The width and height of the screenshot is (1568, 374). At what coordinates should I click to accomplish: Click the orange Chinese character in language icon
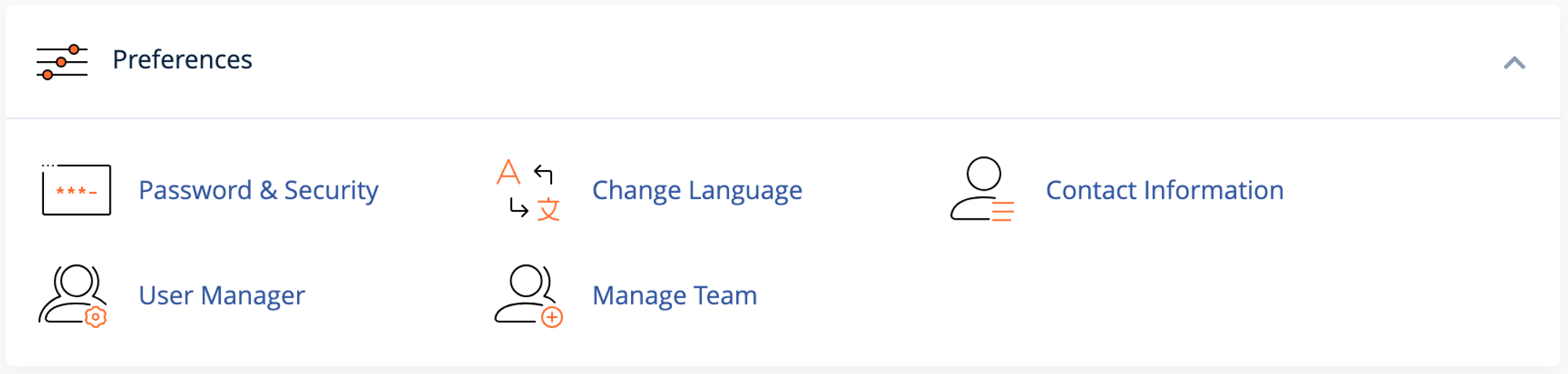[549, 209]
